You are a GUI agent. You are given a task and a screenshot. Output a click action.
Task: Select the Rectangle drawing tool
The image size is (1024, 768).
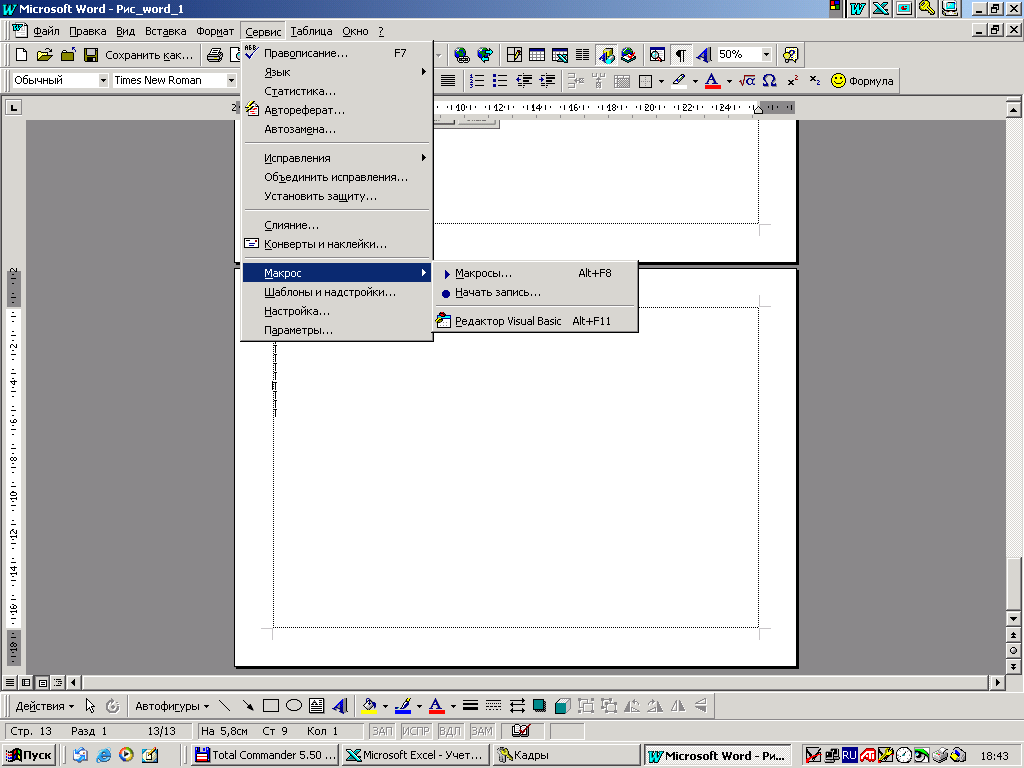270,705
